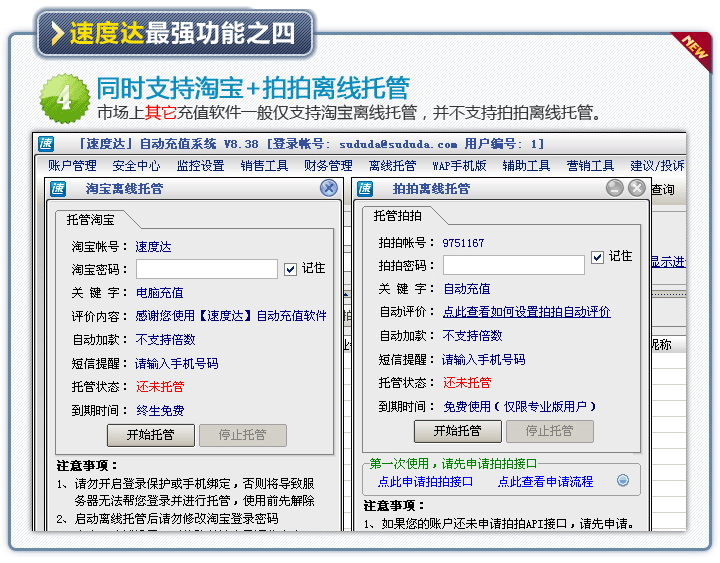Open the 辅助工具 menu
This screenshot has width=720, height=563.
[x=526, y=165]
